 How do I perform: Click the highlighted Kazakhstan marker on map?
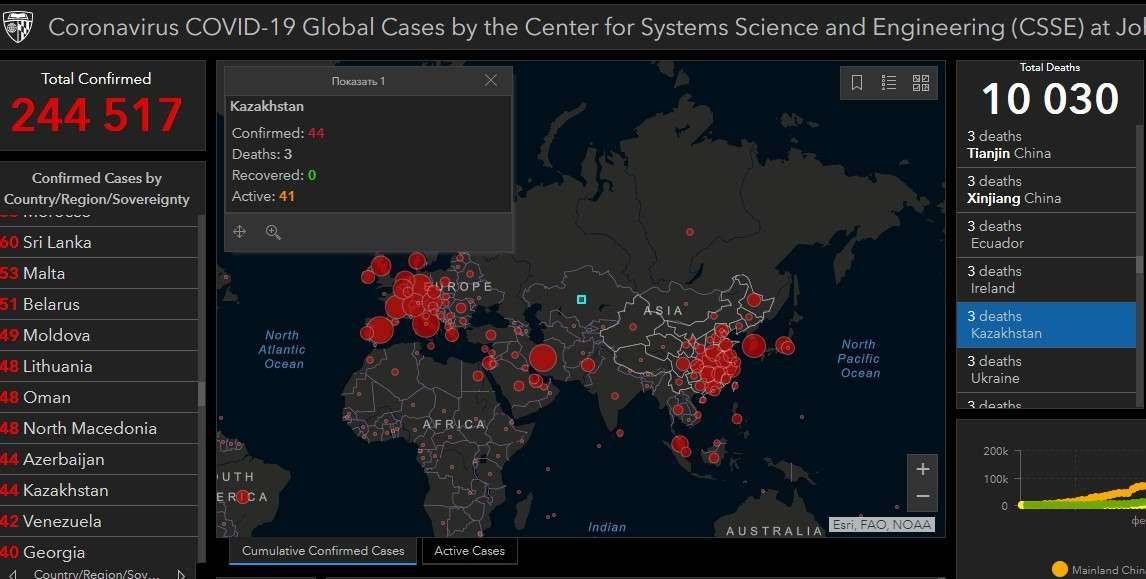click(581, 299)
